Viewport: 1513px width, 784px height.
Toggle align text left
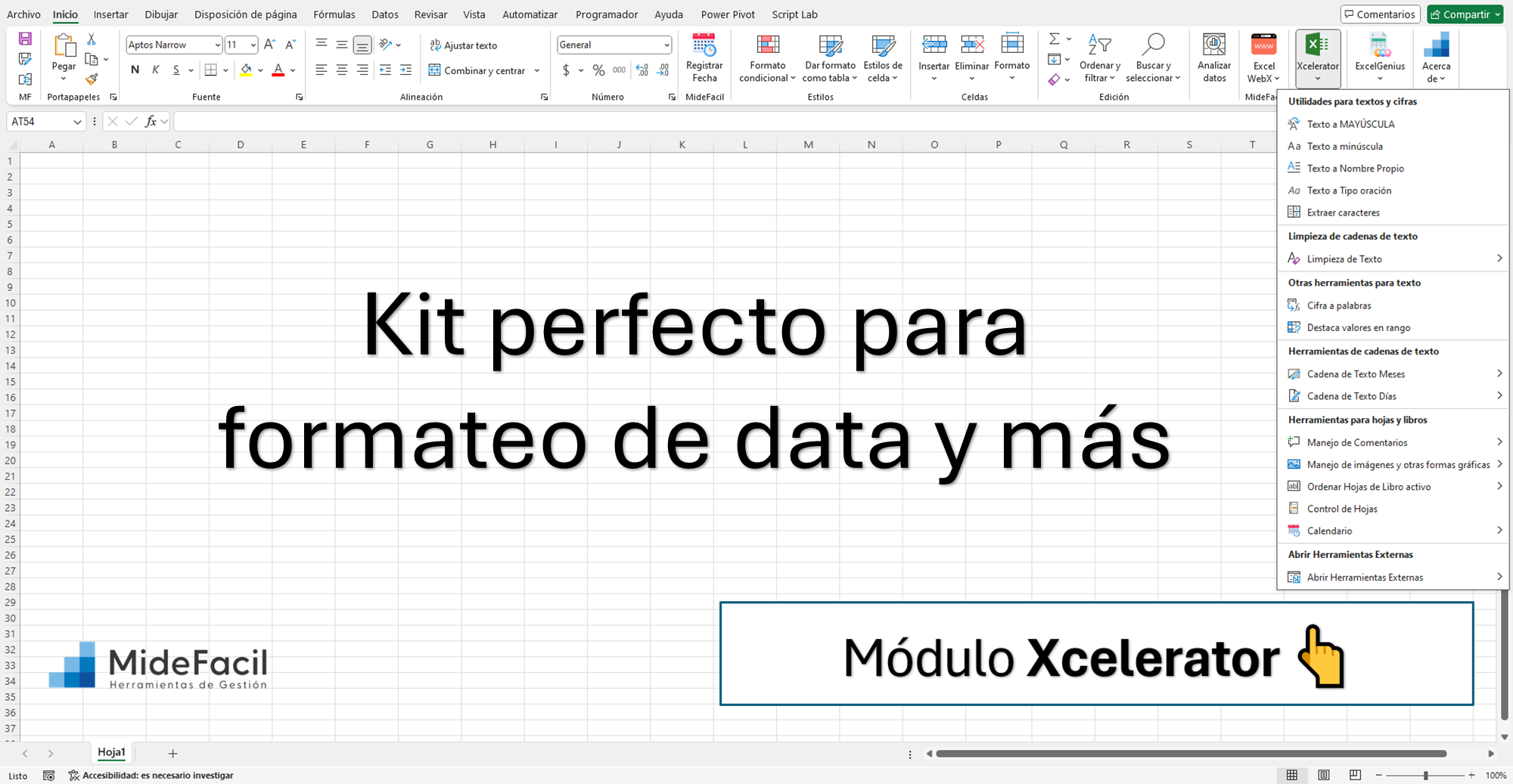click(x=321, y=70)
